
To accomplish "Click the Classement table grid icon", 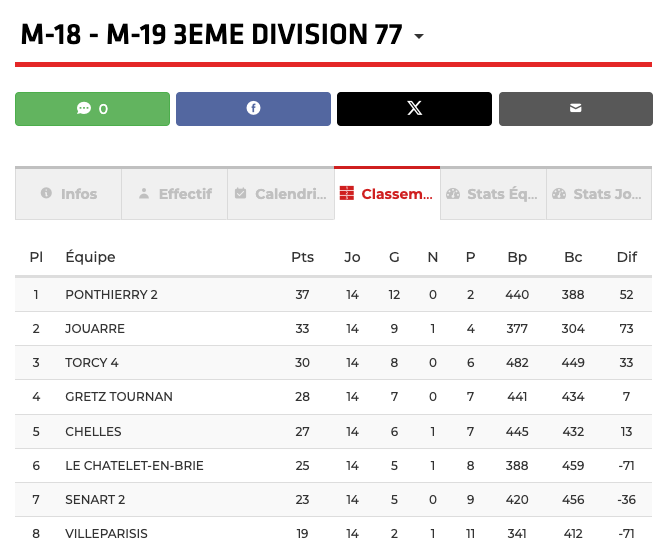I will point(347,194).
